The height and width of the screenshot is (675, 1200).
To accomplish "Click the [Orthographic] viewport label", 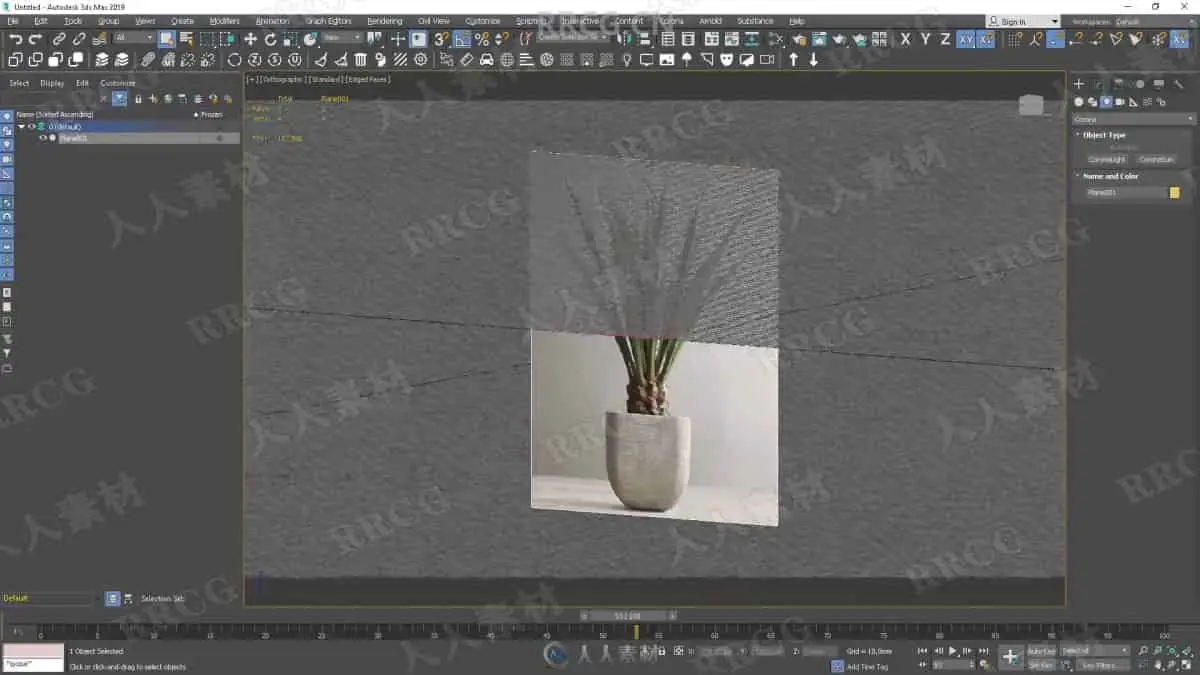I will 283,79.
